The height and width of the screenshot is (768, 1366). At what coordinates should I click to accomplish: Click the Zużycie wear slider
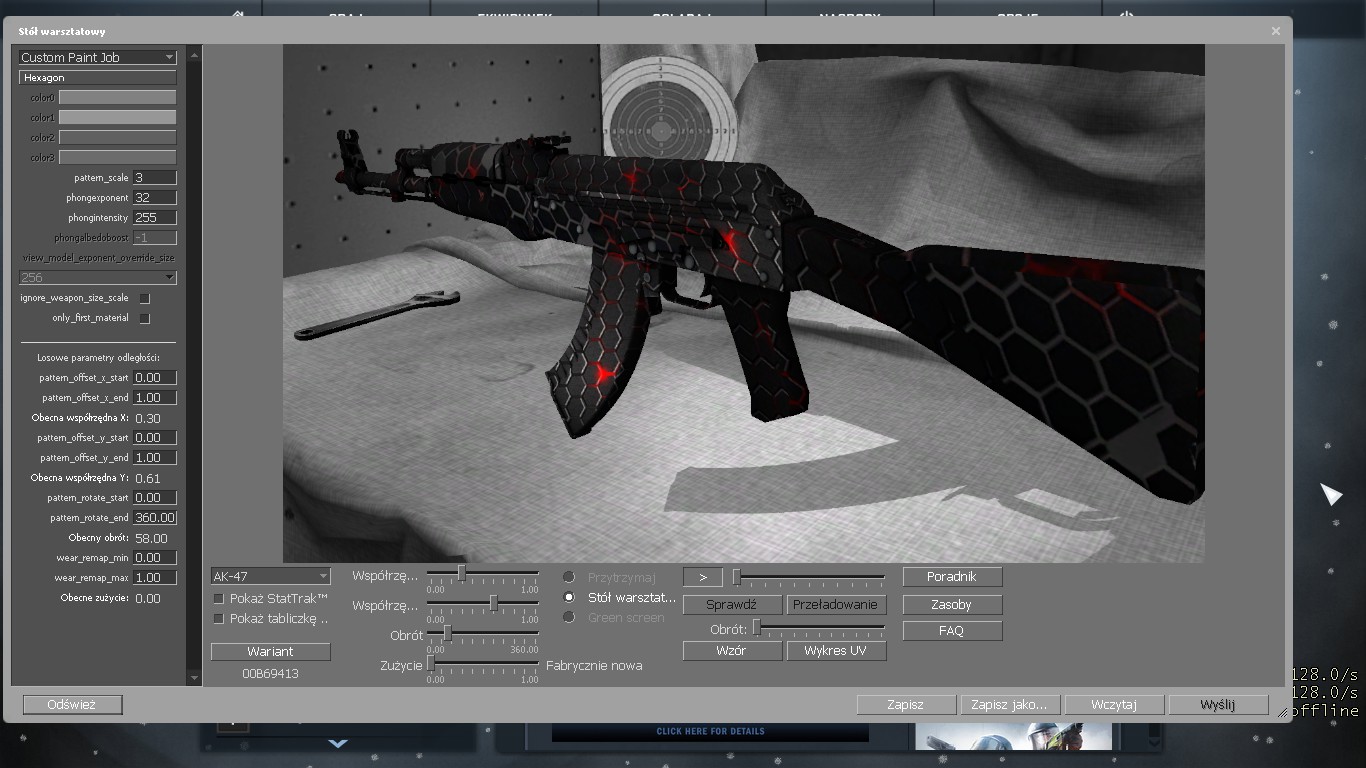point(483,664)
